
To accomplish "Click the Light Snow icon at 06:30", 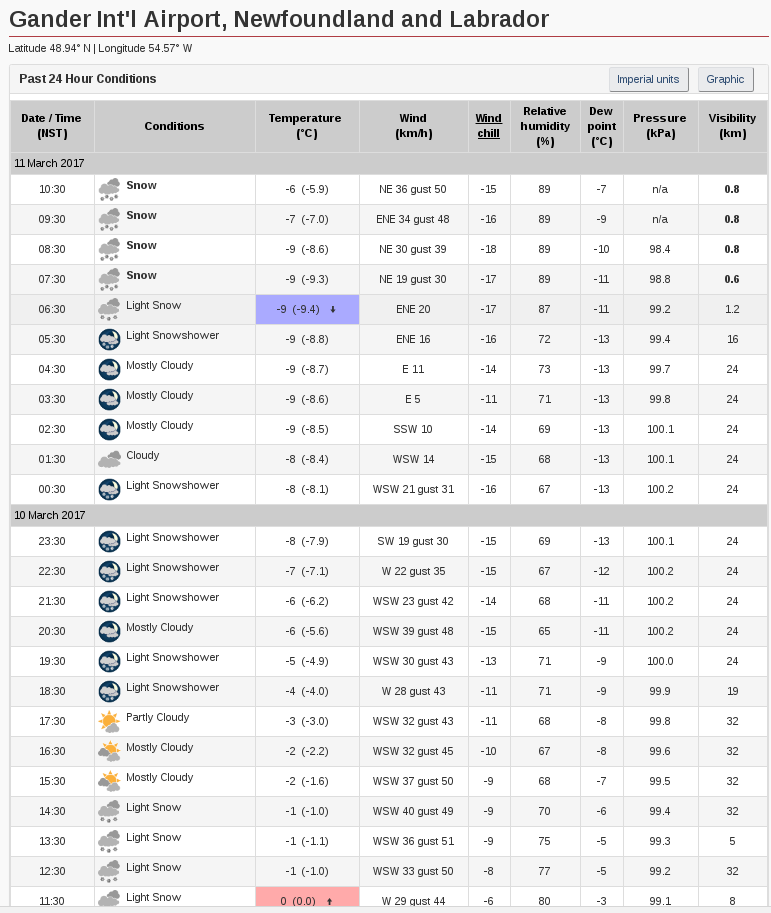I will pos(109,310).
